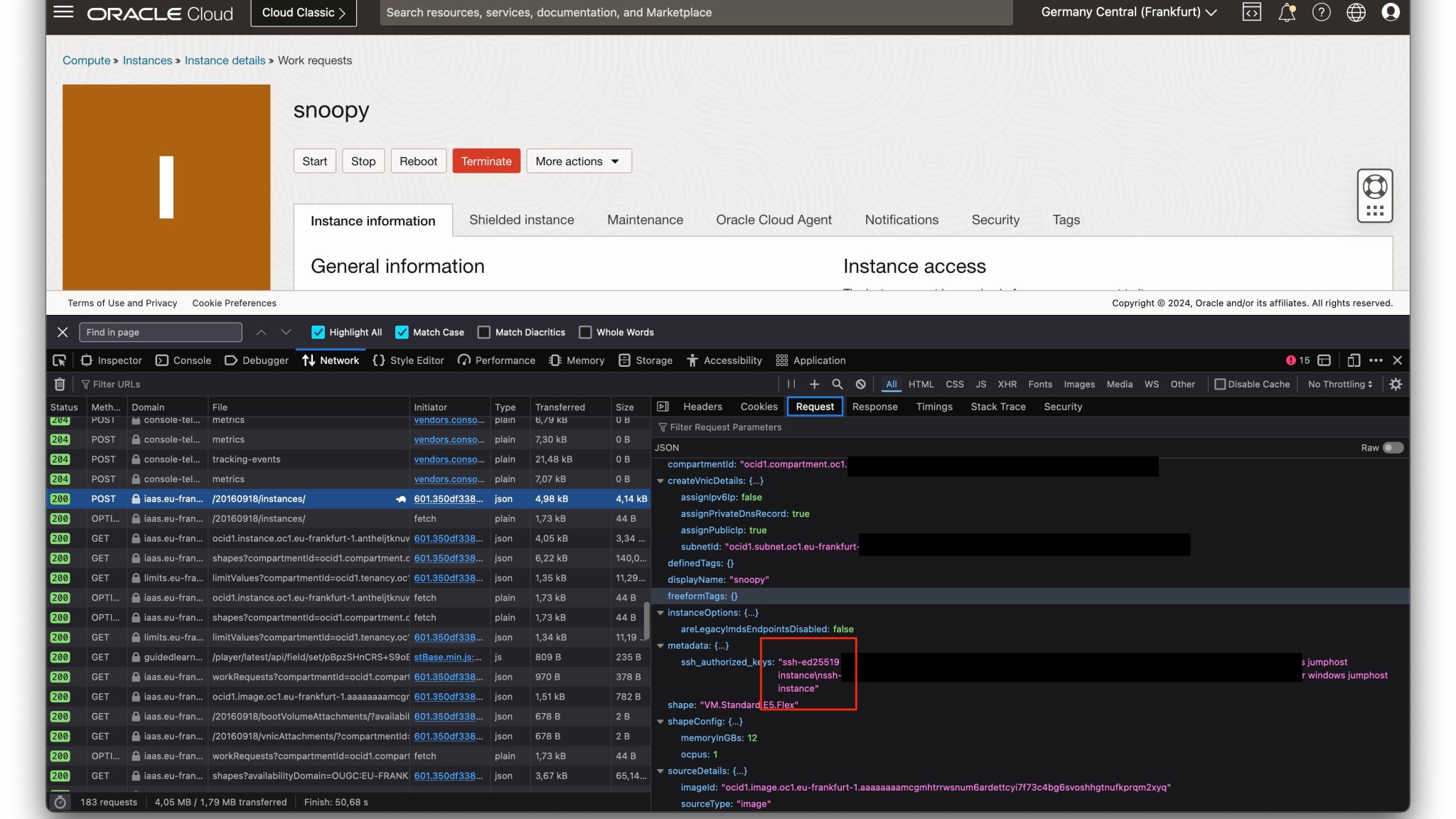Close the find-in-page bar
Image resolution: width=1456 pixels, height=819 pixels.
(x=63, y=332)
